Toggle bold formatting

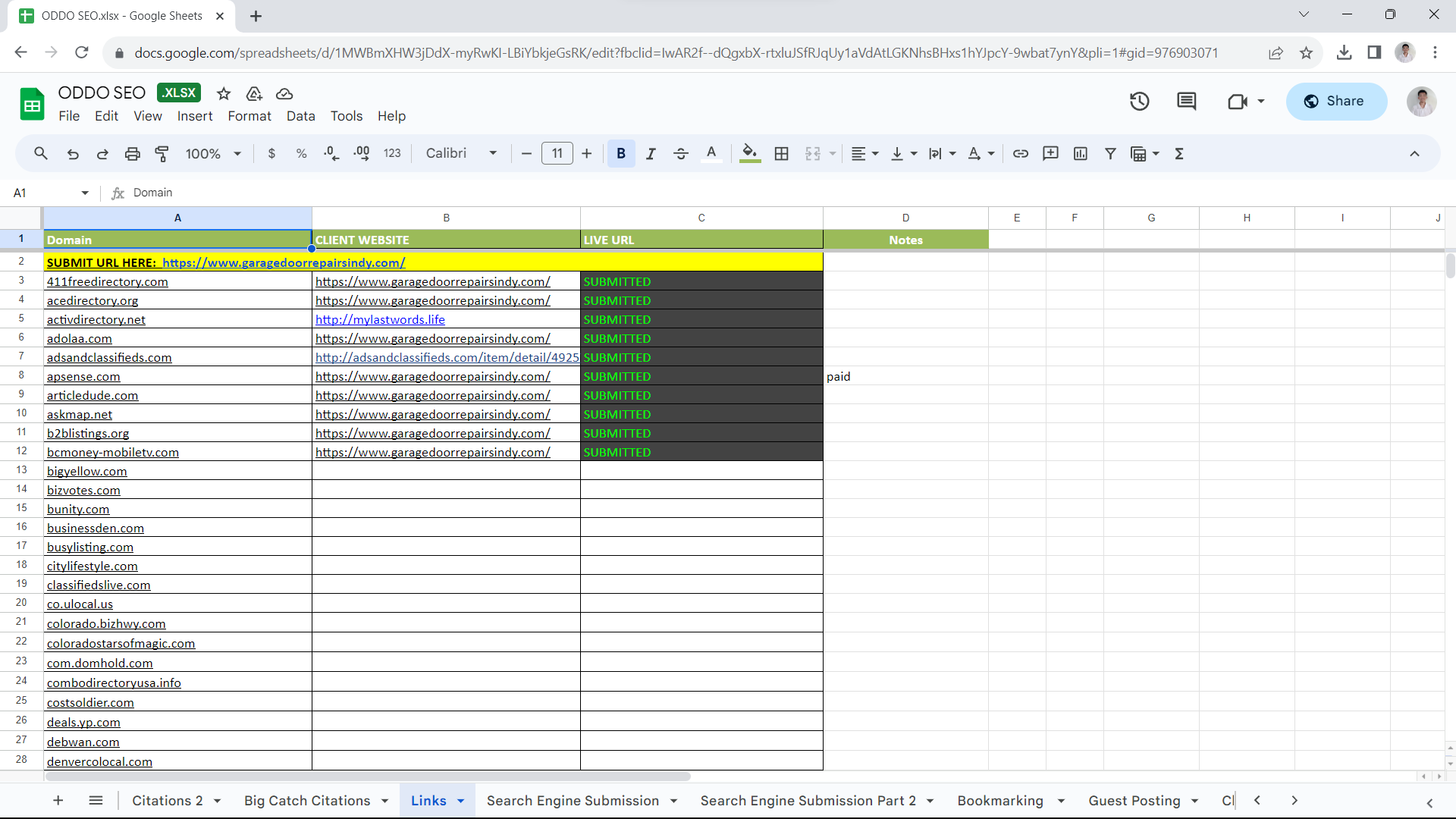(x=621, y=154)
